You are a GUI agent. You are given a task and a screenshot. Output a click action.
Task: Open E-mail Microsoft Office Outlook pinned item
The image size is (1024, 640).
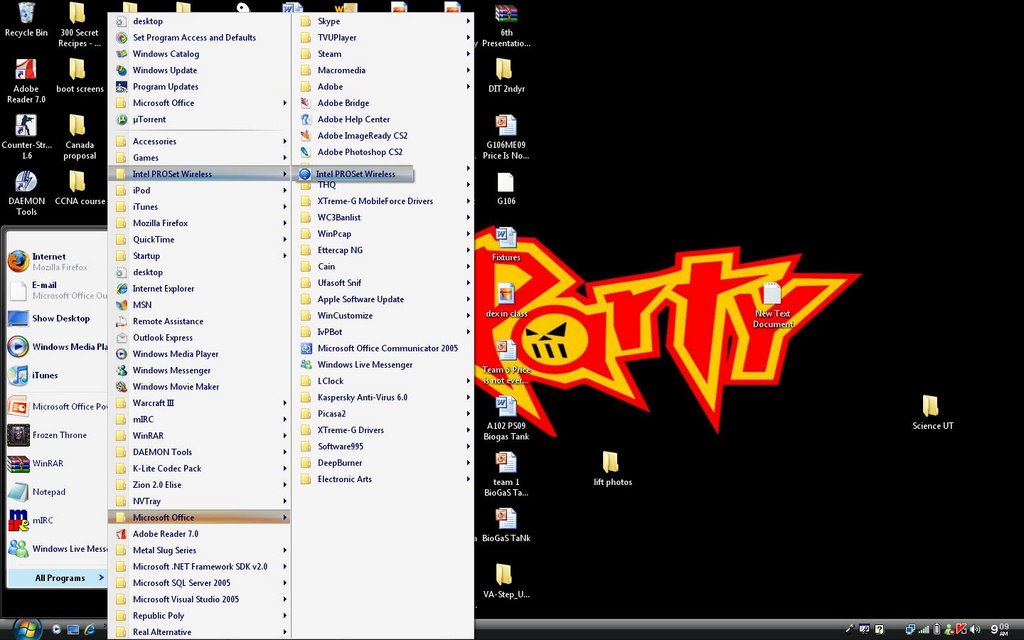click(57, 290)
